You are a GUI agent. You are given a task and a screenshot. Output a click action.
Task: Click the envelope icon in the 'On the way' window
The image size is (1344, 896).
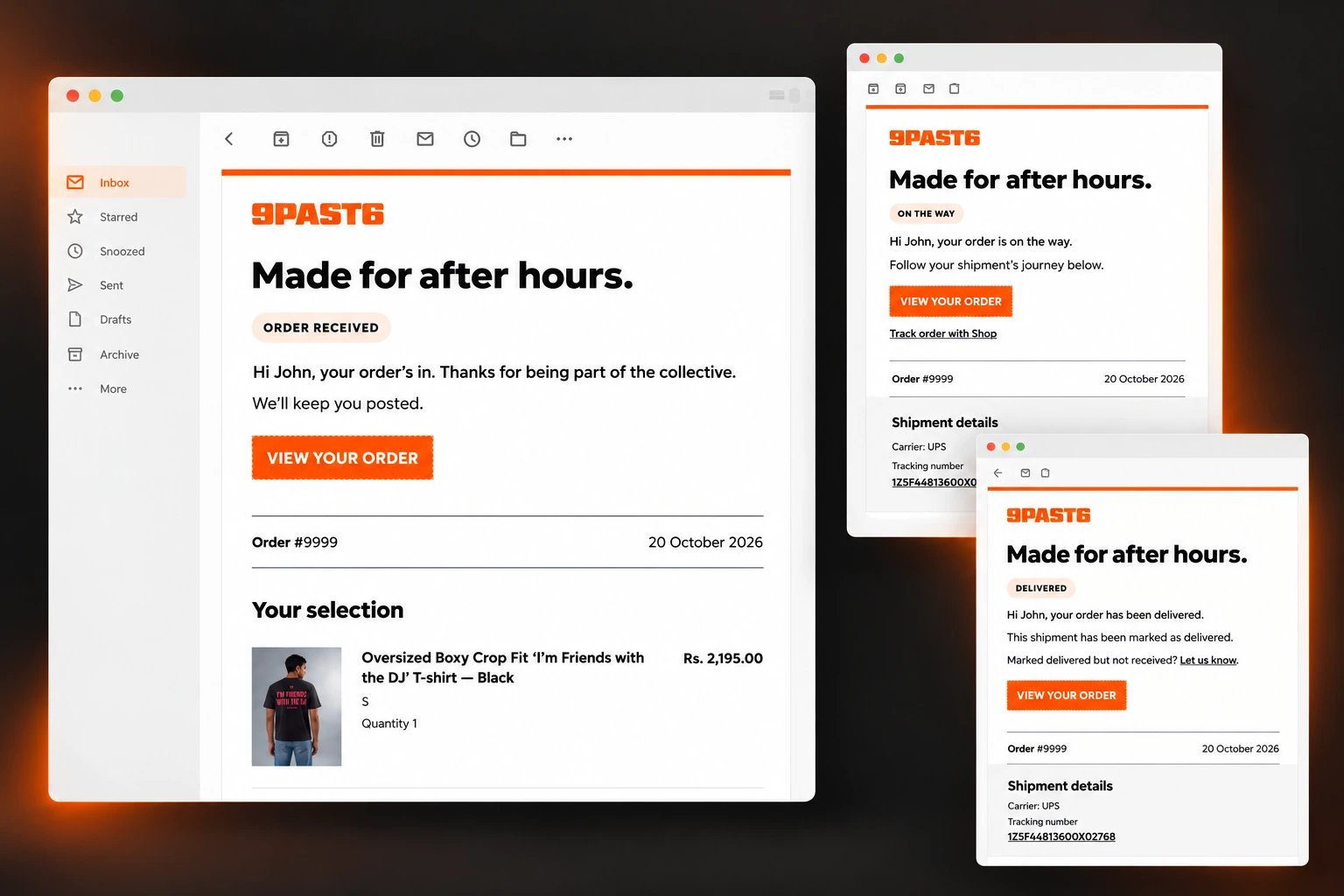(x=929, y=88)
